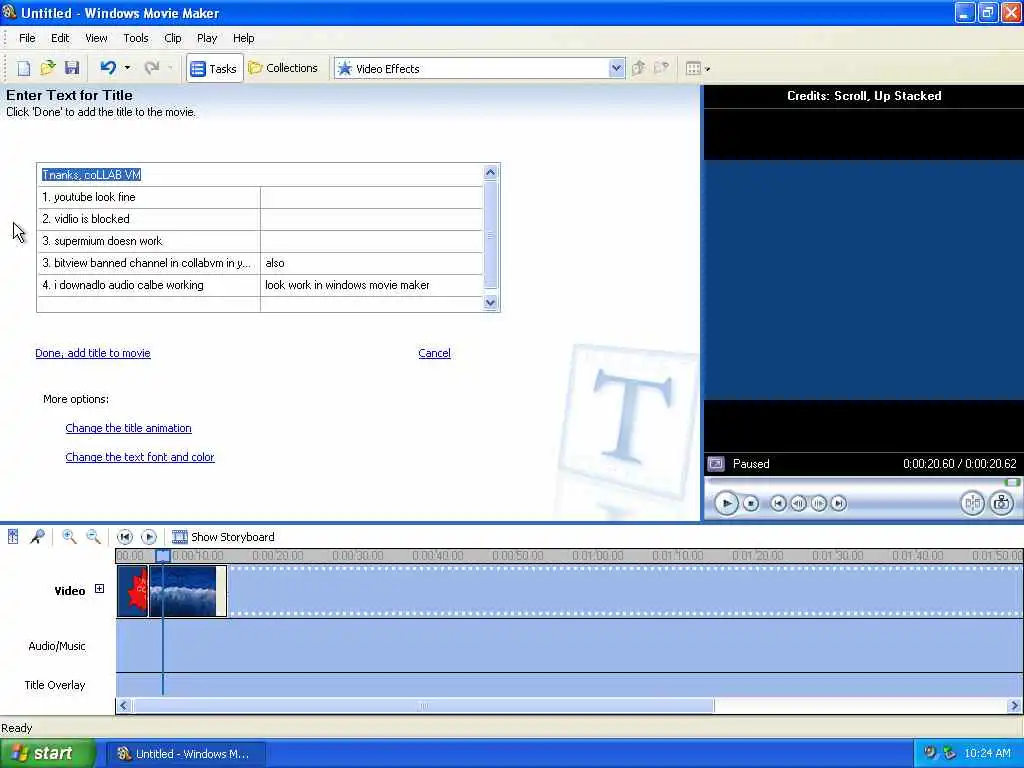Click the timeline scroll-right arrow
Viewport: 1024px width, 768px height.
point(1014,705)
